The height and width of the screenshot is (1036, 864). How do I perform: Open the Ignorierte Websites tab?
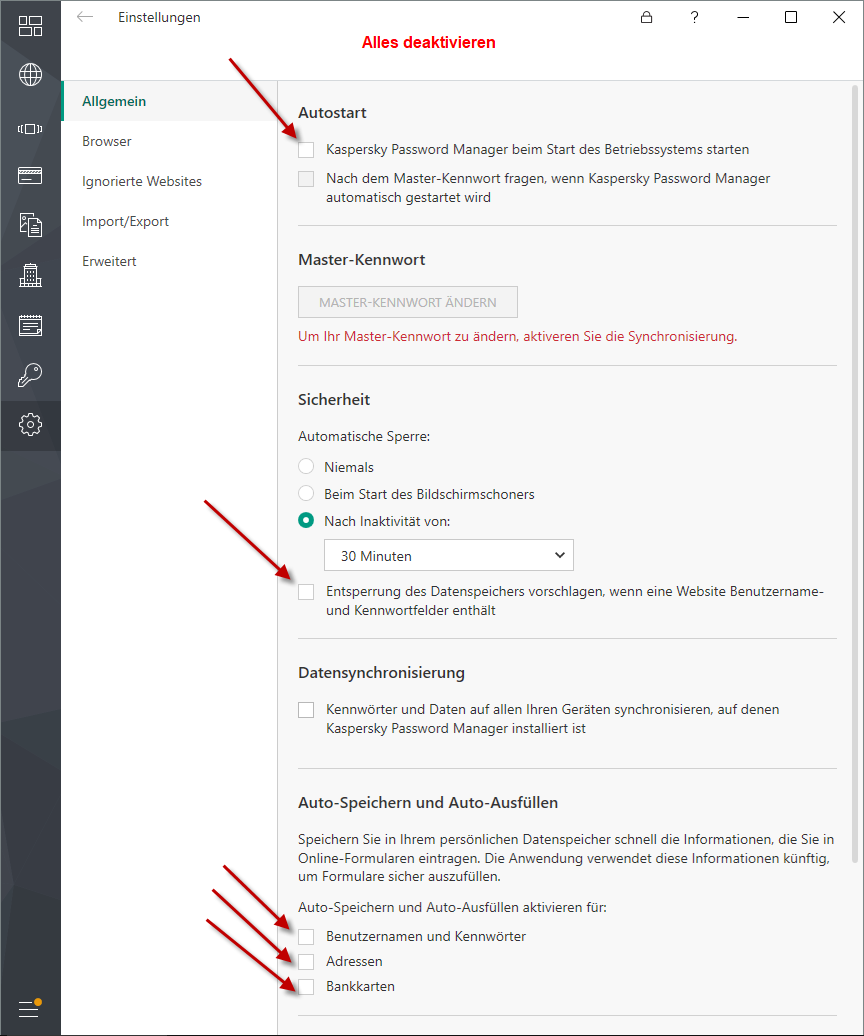click(169, 181)
